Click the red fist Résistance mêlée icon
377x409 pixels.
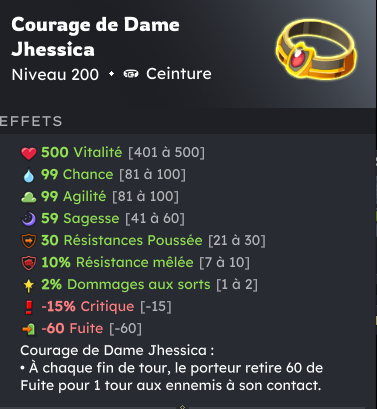click(29, 263)
